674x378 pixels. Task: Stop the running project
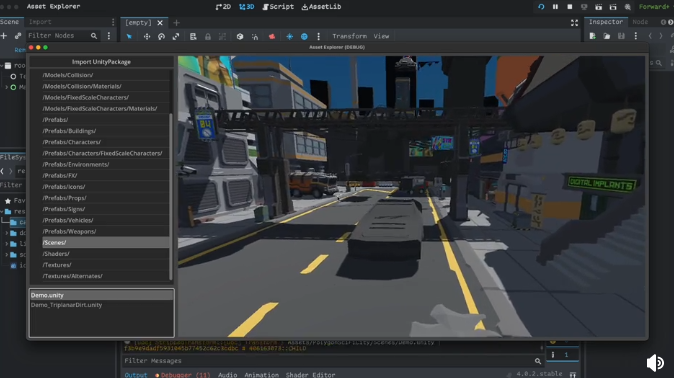(570, 7)
